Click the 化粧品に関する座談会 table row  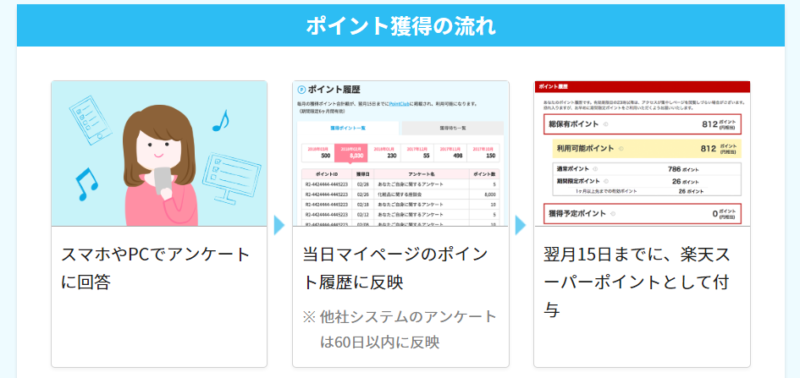[401, 194]
